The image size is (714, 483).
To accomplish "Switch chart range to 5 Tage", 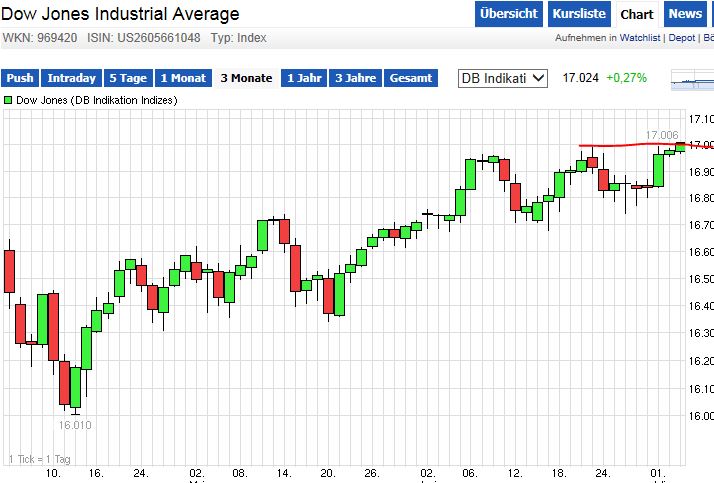I will tap(128, 78).
